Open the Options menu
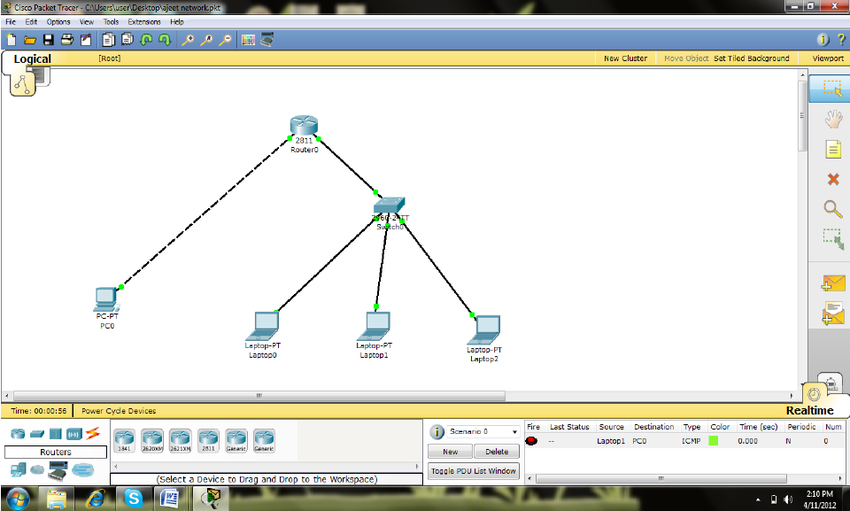Image resolution: width=850 pixels, height=511 pixels. (x=58, y=22)
